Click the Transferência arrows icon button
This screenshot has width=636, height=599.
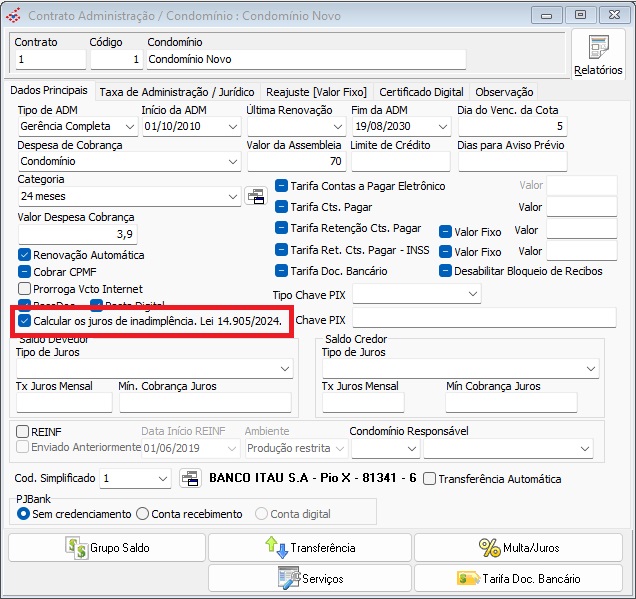(309, 547)
